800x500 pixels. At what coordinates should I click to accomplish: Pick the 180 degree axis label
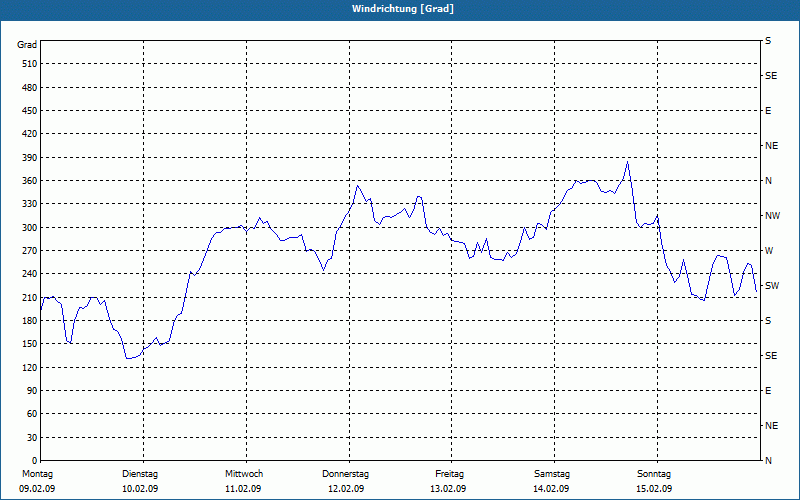[30, 320]
